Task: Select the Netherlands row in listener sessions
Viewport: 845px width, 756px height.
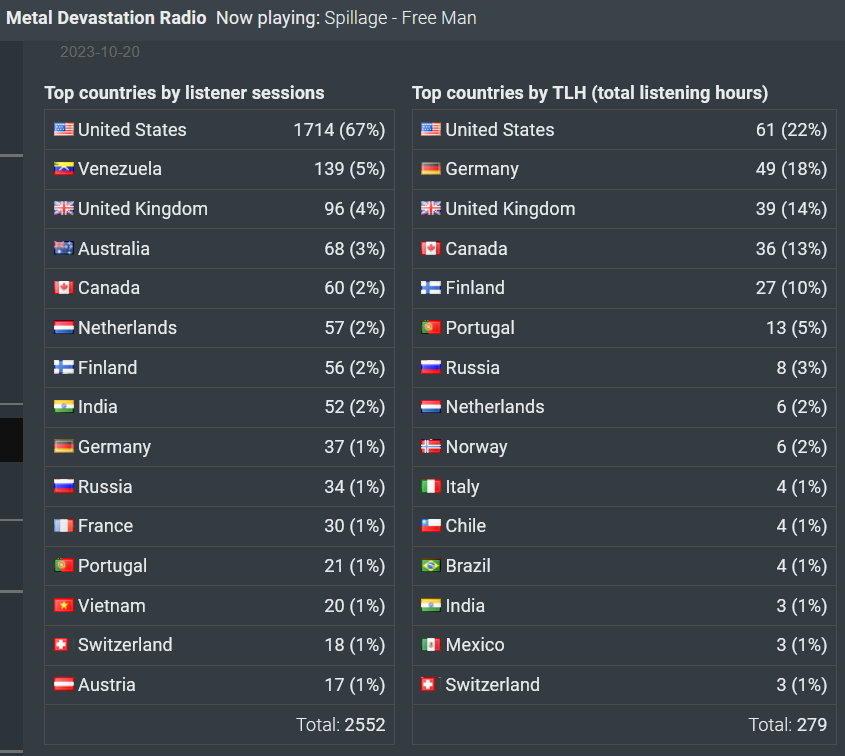Action: point(219,328)
